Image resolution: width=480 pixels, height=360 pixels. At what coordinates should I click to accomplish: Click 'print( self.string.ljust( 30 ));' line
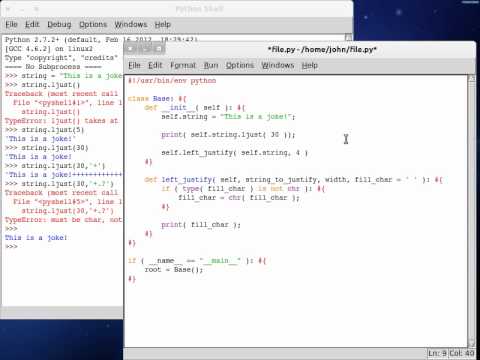coord(228,135)
